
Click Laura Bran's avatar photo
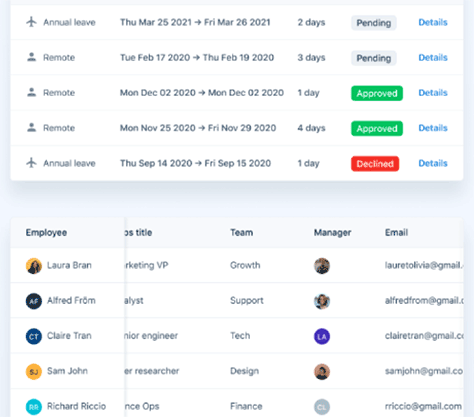click(34, 266)
